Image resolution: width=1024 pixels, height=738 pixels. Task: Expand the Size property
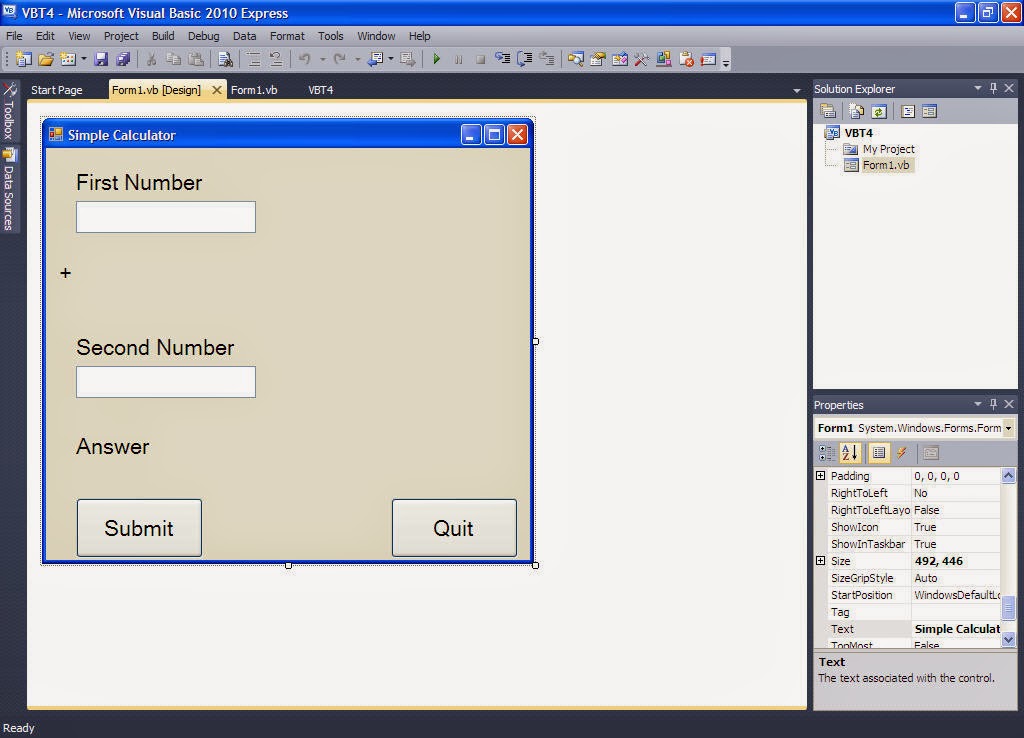point(822,560)
